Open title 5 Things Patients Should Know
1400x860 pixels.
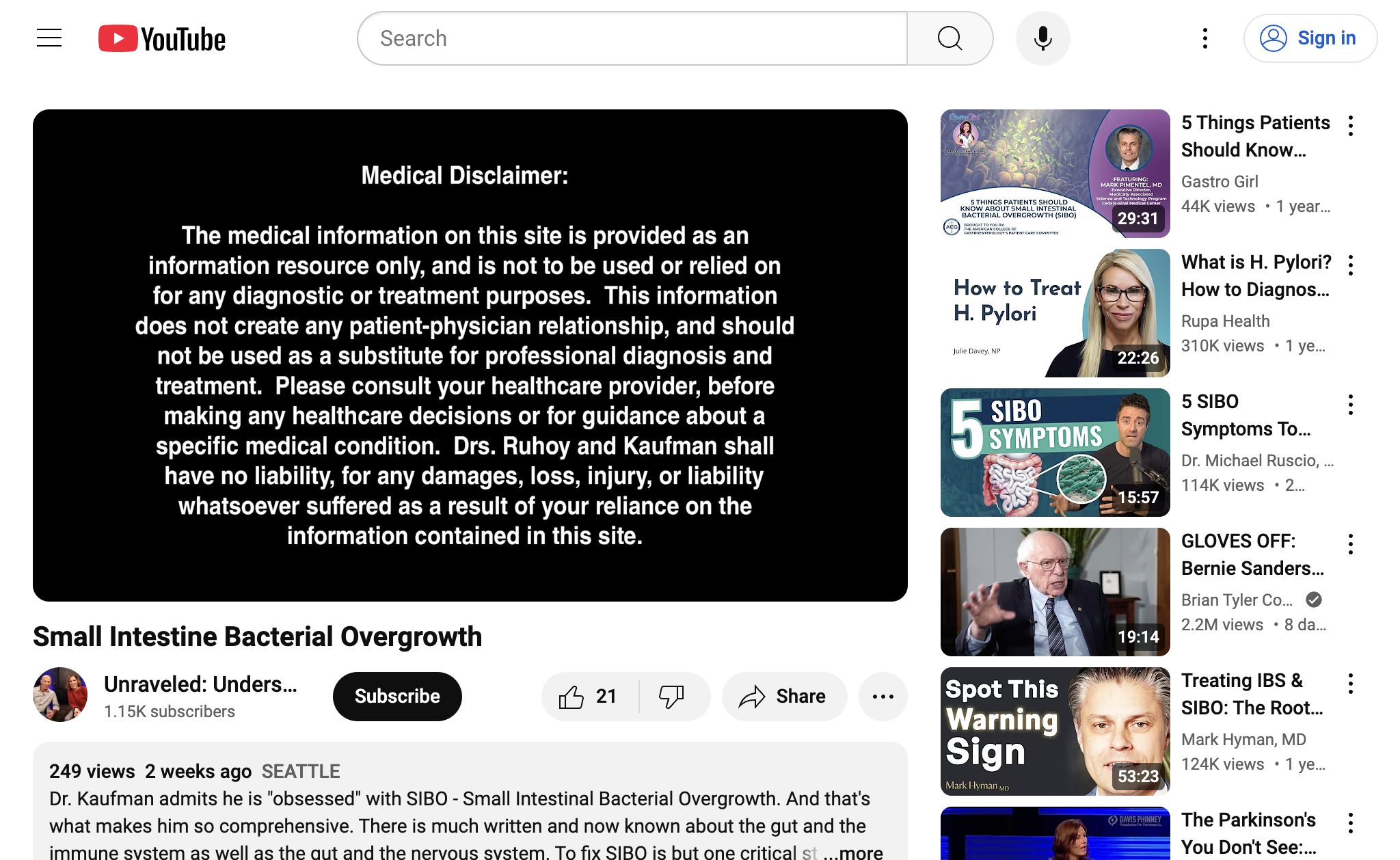1255,136
